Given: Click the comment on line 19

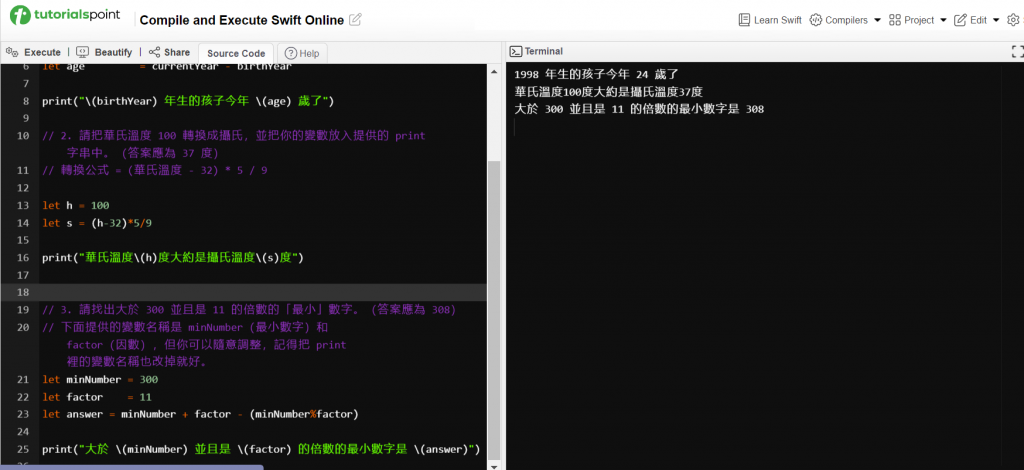Looking at the screenshot, I should [x=249, y=310].
